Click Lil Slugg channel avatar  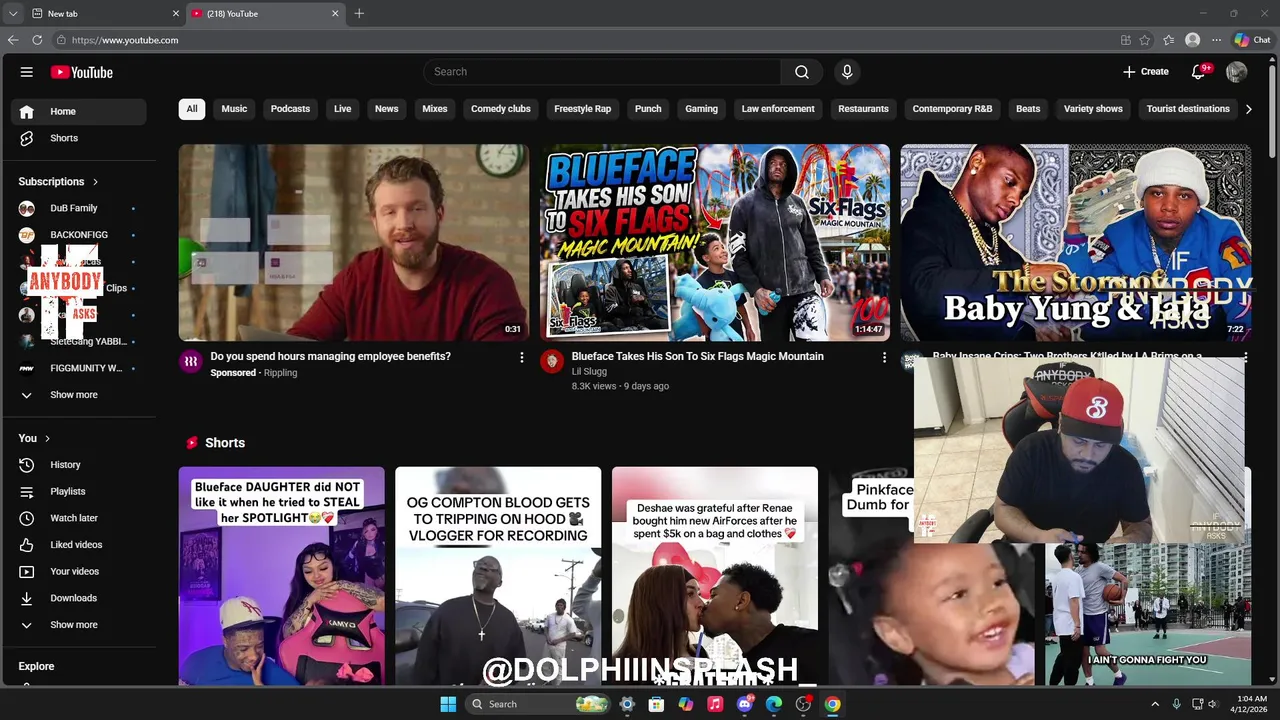click(x=552, y=361)
